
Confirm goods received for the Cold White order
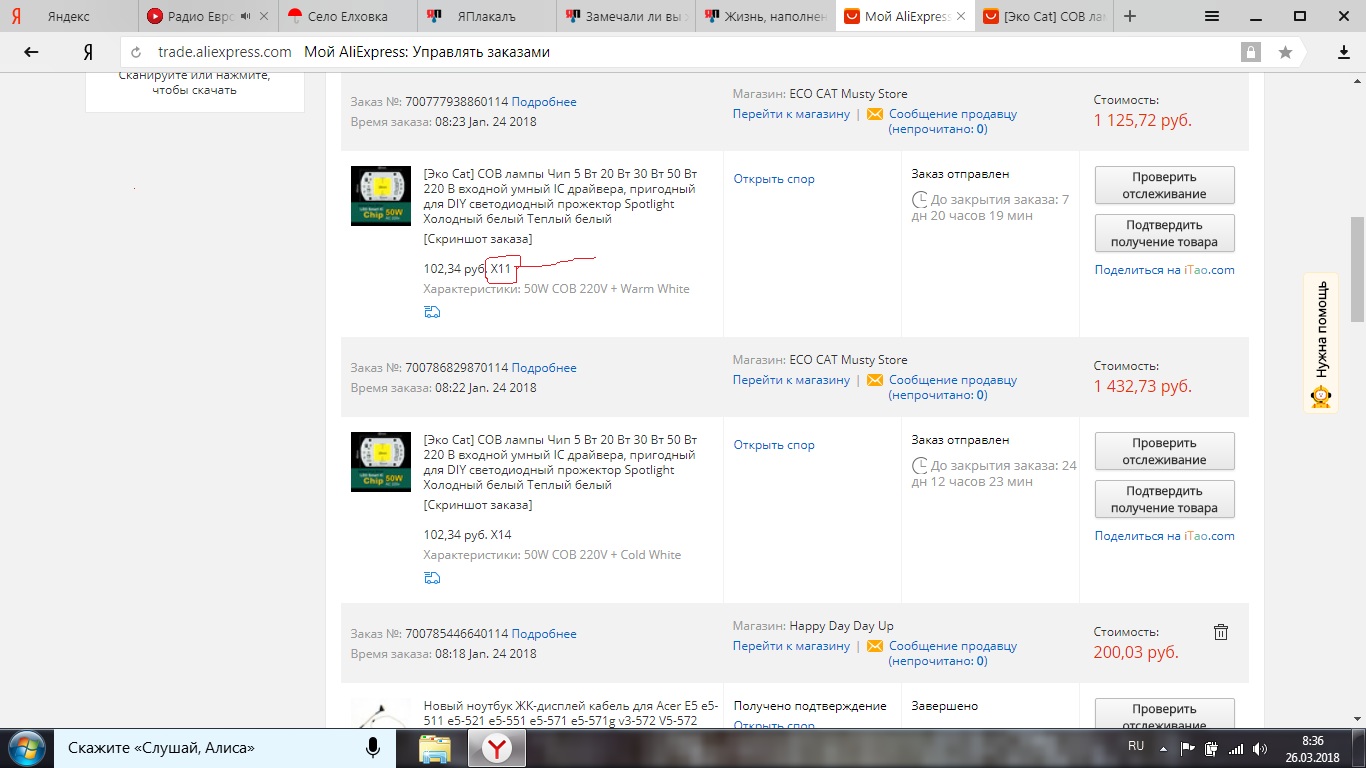click(1164, 499)
